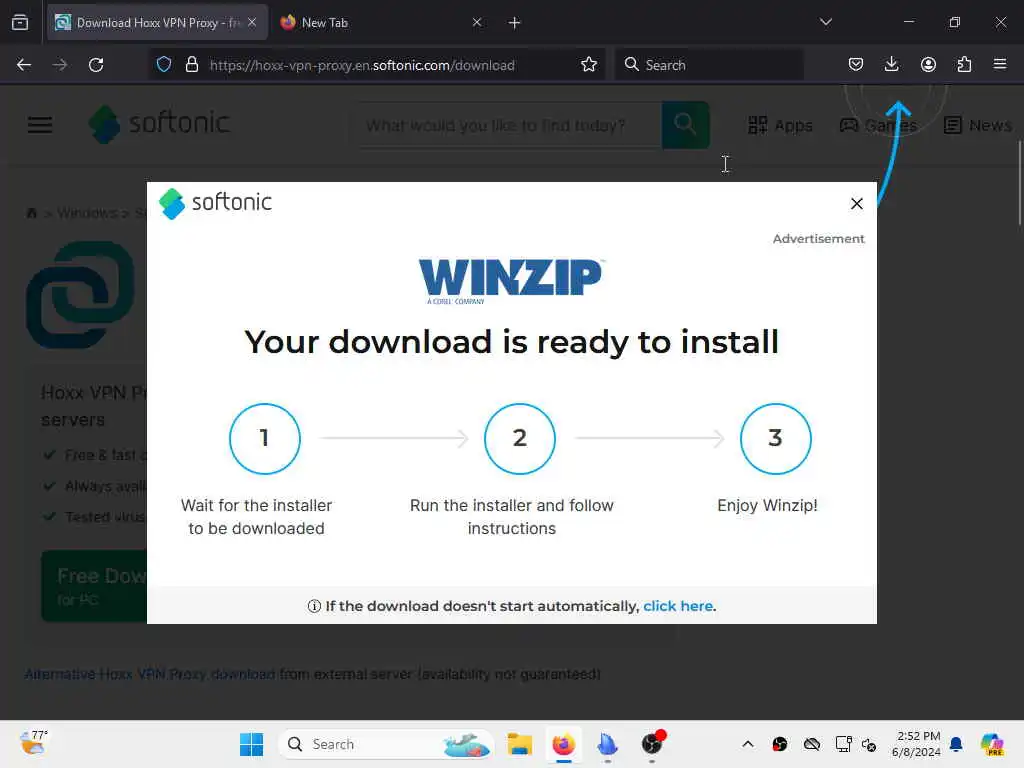Click the Firefox taskbar icon

pos(564,744)
